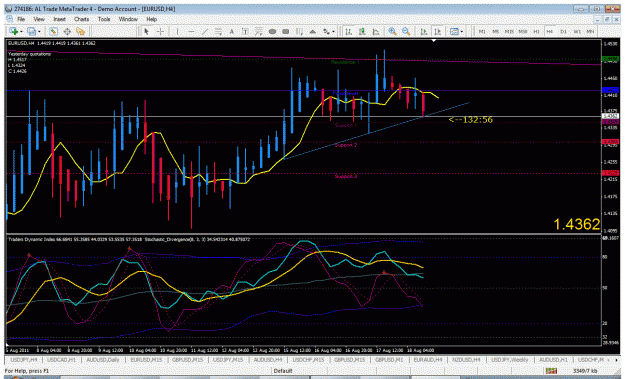625x379 pixels.
Task: Select the Rectangle drawing tool
Action: pos(286,31)
